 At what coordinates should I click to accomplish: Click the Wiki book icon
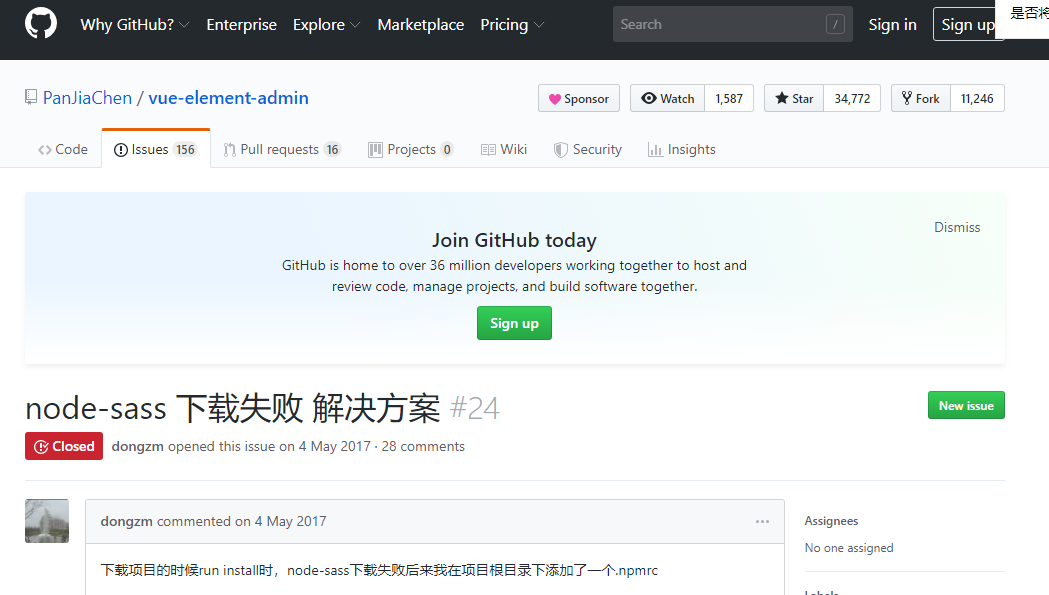click(488, 150)
